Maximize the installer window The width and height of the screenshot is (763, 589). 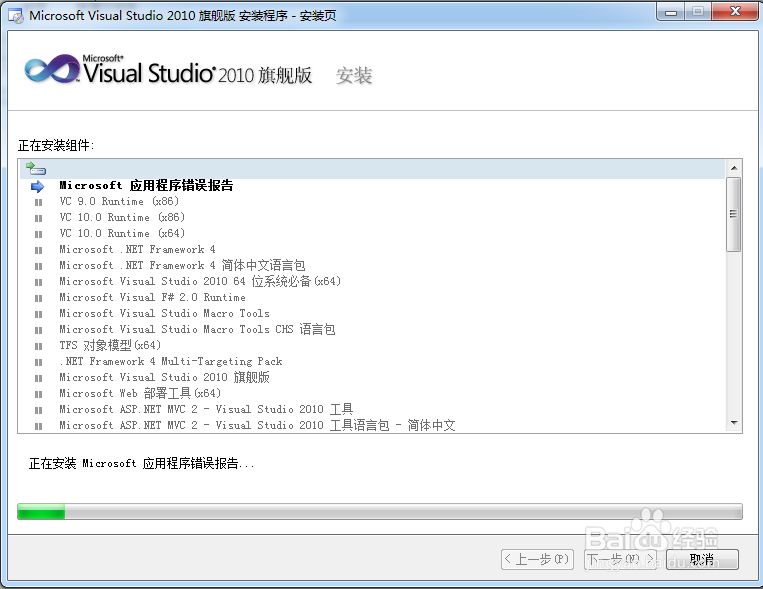point(698,12)
